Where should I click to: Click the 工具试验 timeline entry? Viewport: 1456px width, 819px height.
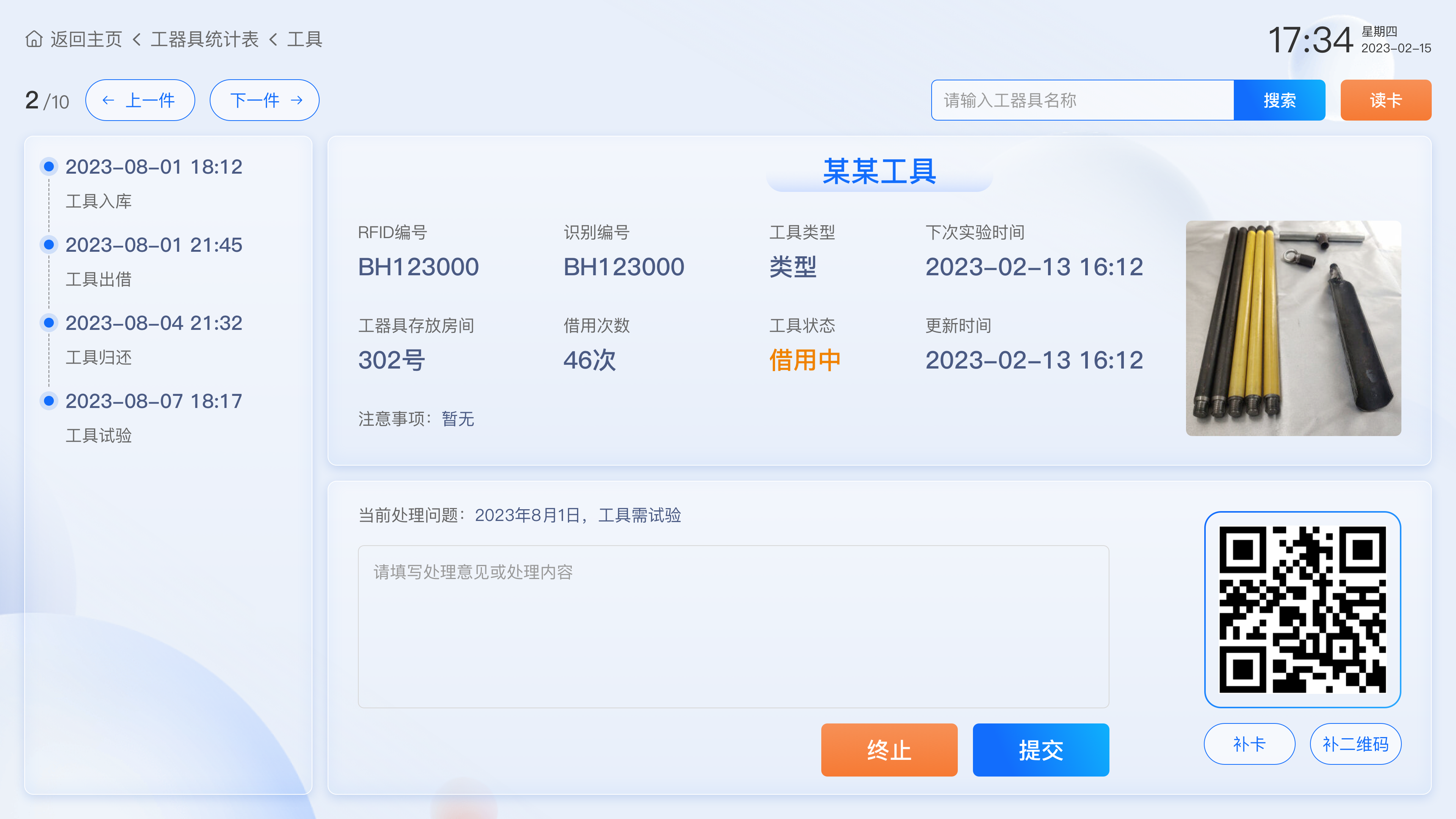pos(98,435)
